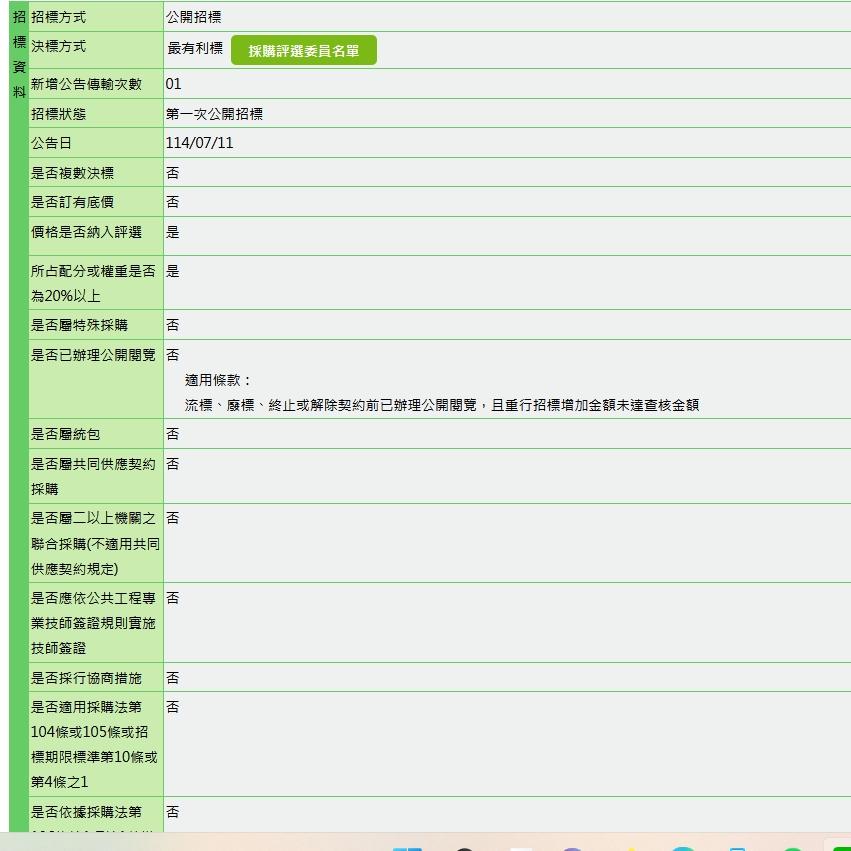Image resolution: width=851 pixels, height=851 pixels.
Task: Click the 是否屬特殊採購 label
Action: click(79, 325)
